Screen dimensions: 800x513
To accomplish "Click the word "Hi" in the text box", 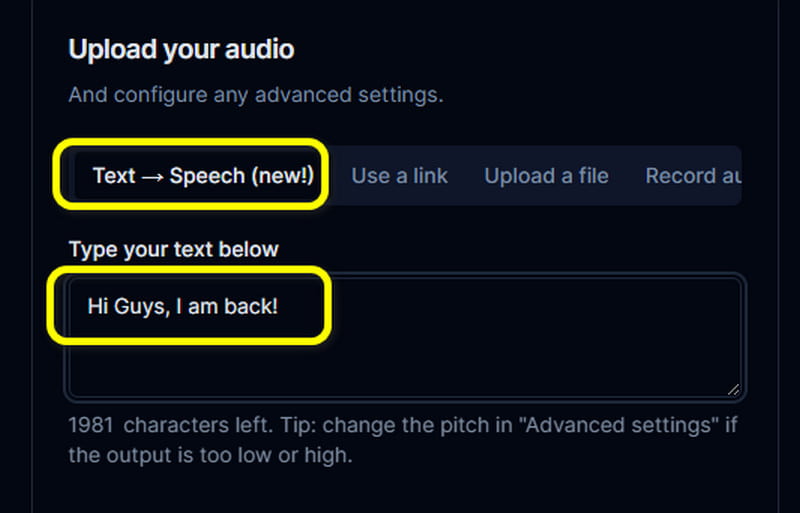I will (x=97, y=306).
